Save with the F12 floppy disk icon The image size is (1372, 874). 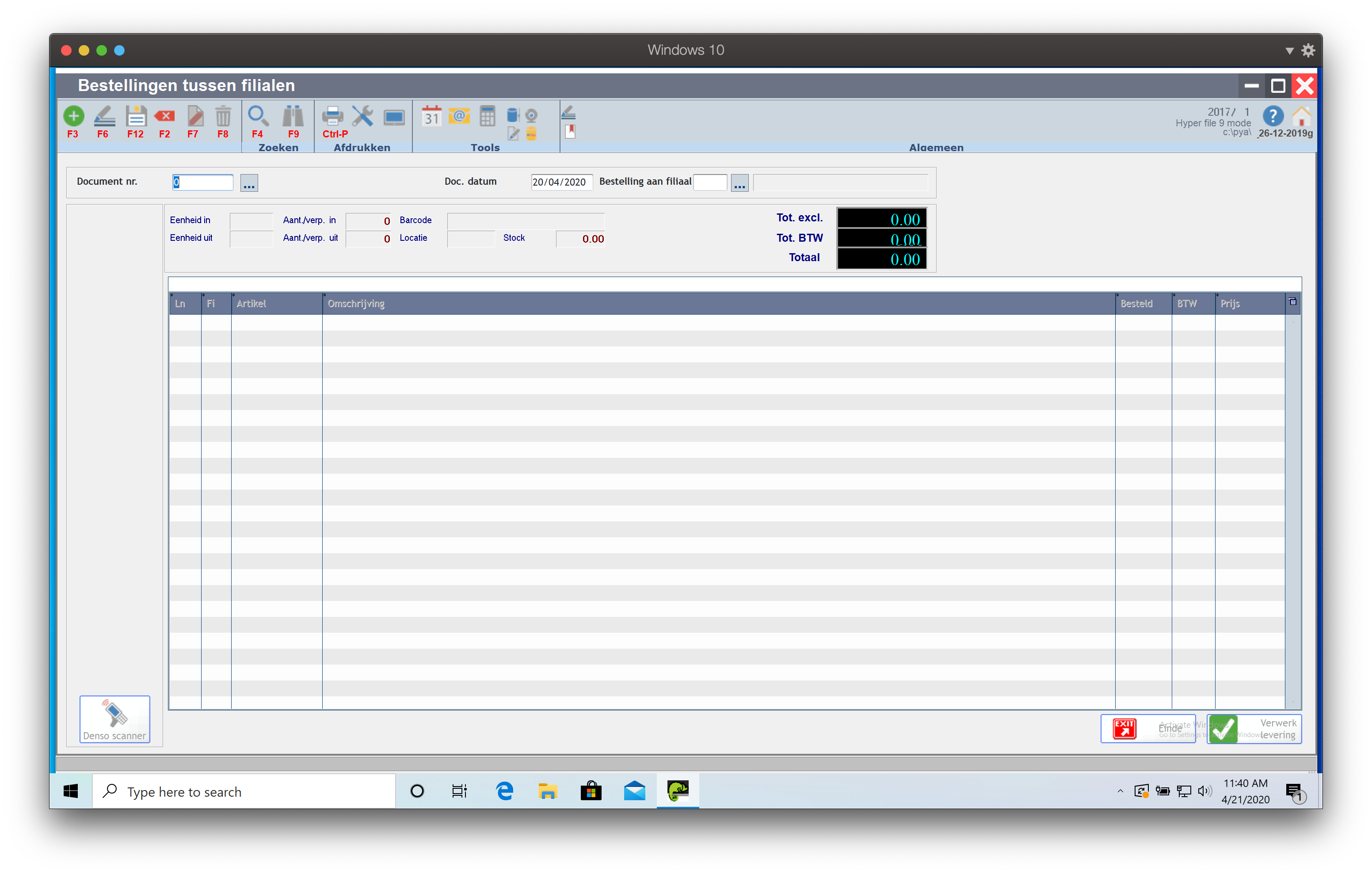136,117
